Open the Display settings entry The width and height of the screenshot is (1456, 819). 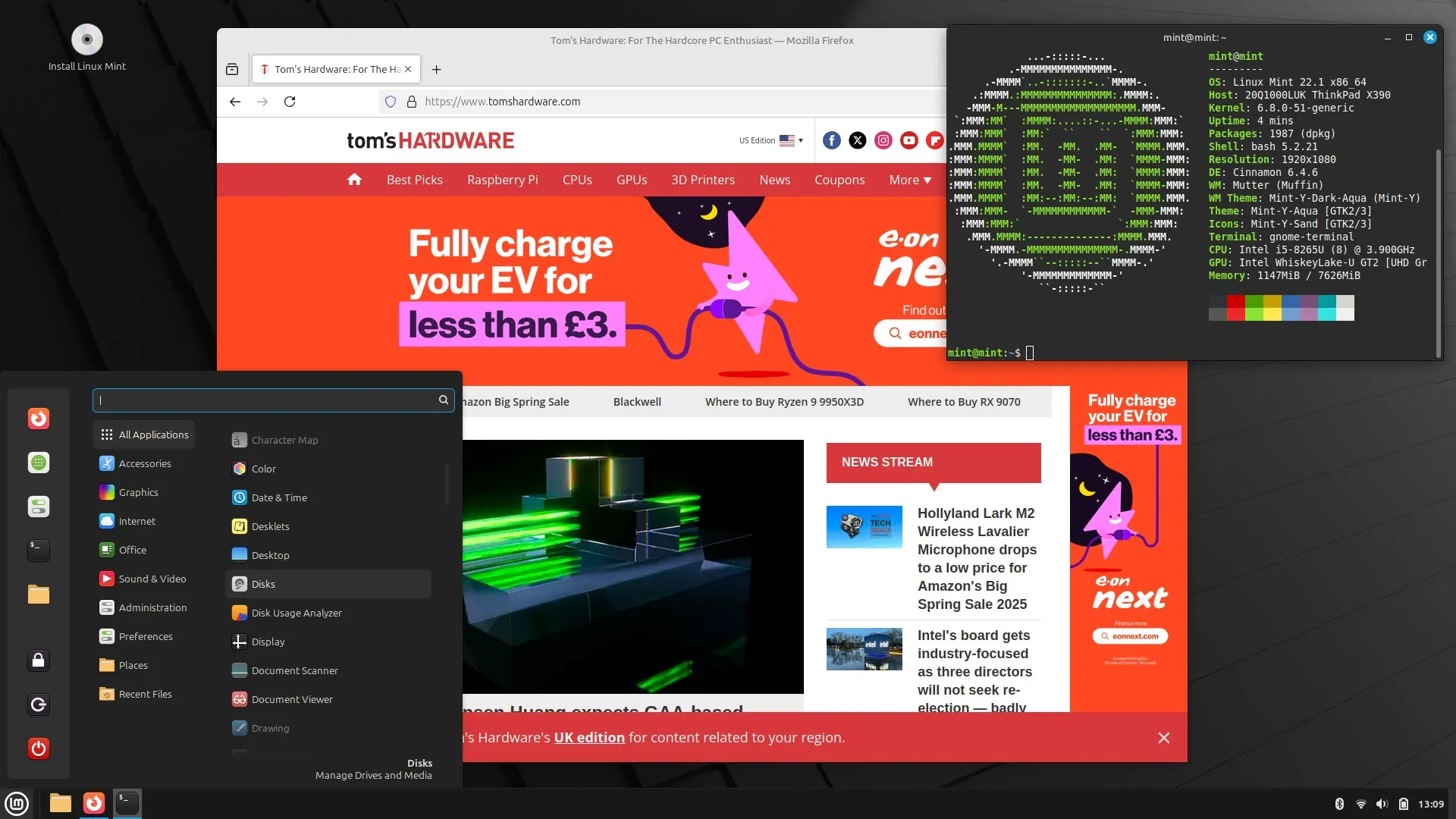pos(328,642)
